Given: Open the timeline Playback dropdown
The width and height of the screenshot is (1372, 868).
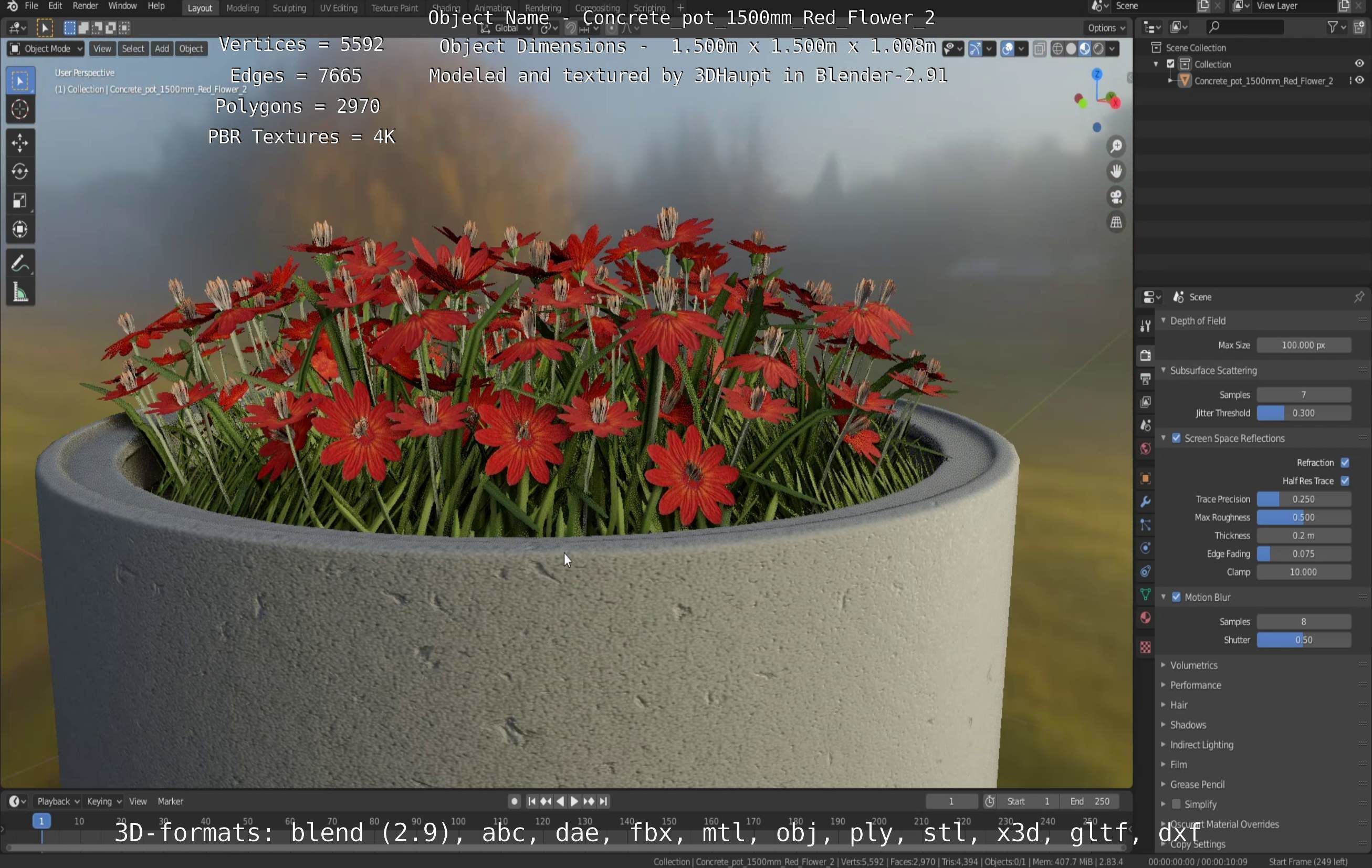Looking at the screenshot, I should click(58, 801).
